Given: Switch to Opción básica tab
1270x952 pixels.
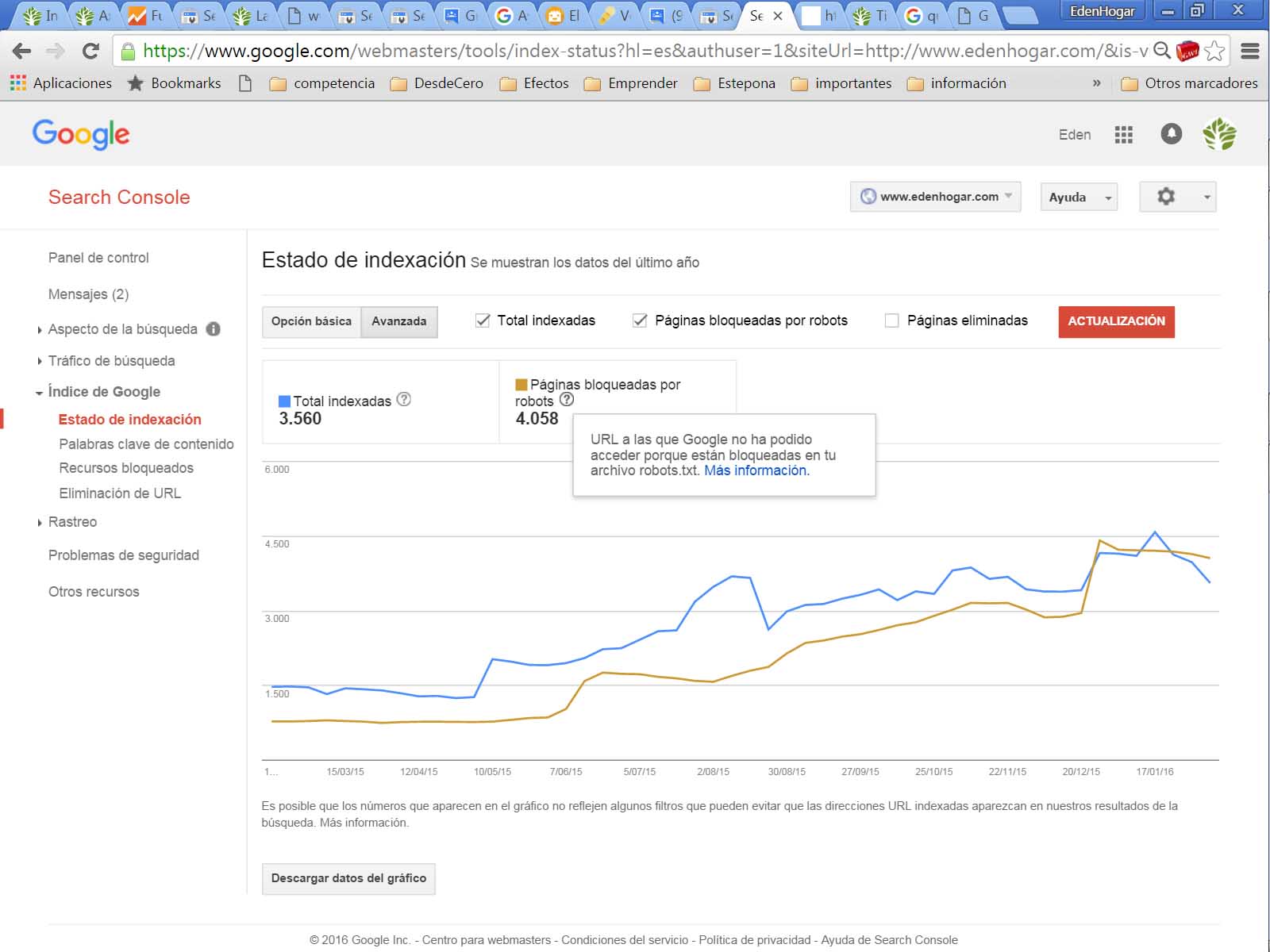Looking at the screenshot, I should 311,321.
